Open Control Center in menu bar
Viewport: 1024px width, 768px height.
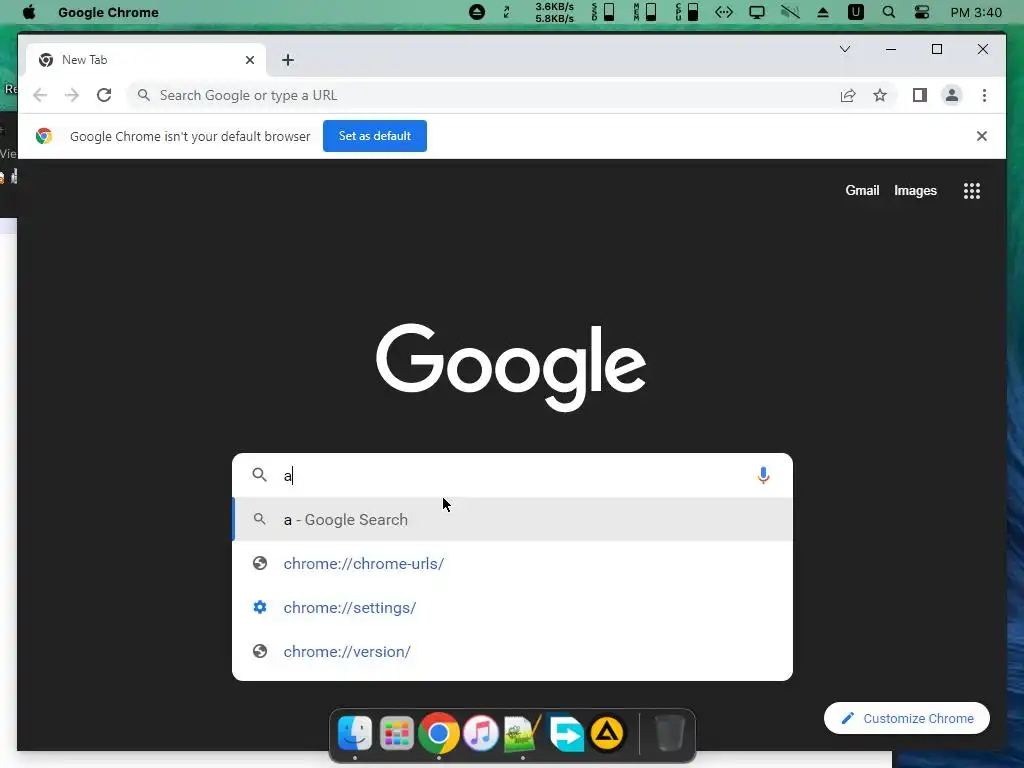[x=921, y=12]
